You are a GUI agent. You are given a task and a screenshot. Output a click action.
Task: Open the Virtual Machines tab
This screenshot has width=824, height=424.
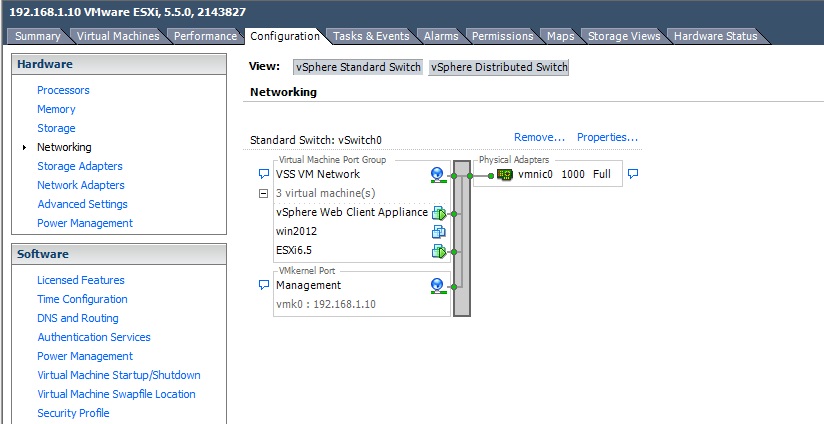(x=118, y=36)
